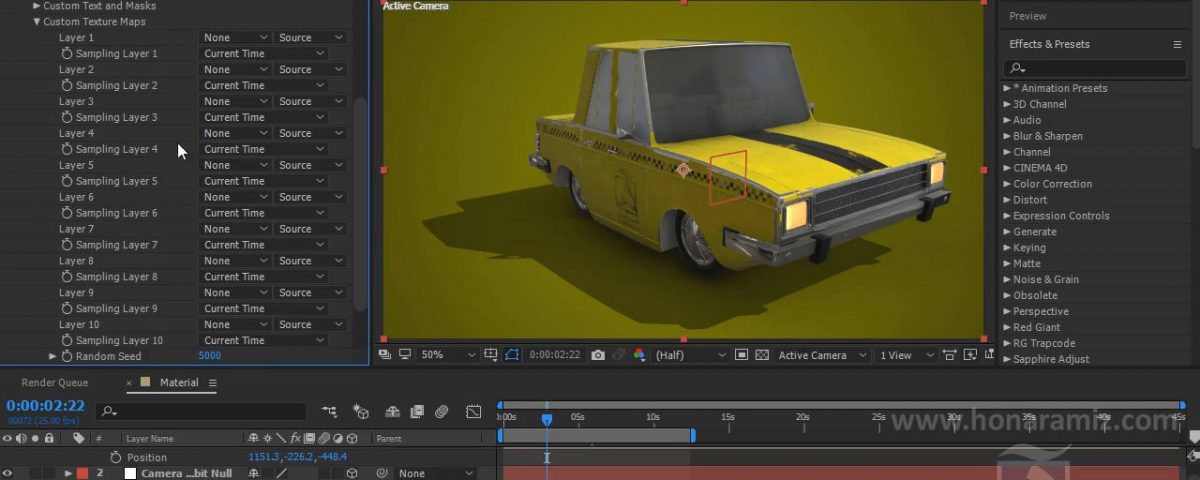Close the Material timeline tab
1200x480 pixels.
129,383
